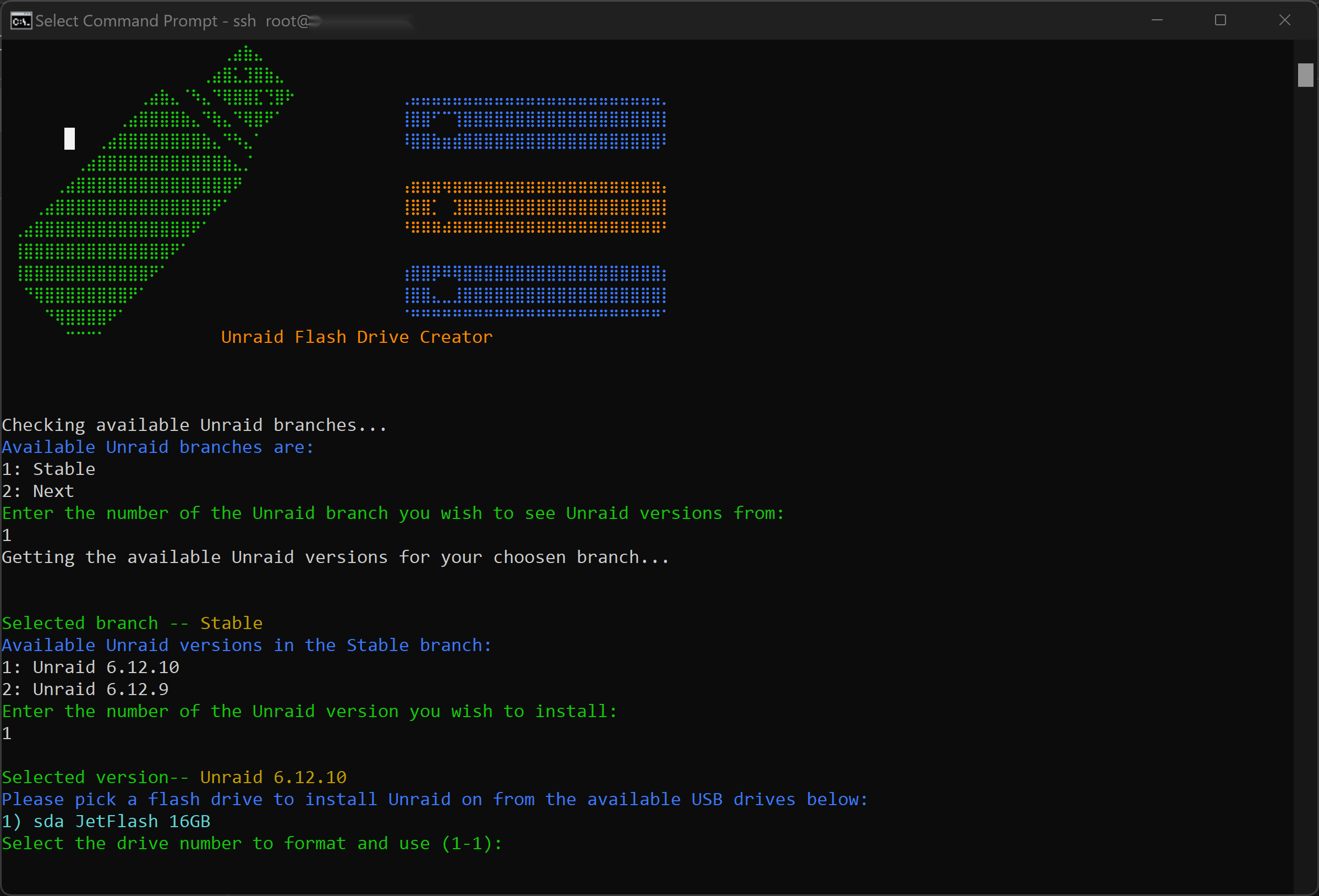Click the window title text 'Select Command Prompt'

pos(126,21)
